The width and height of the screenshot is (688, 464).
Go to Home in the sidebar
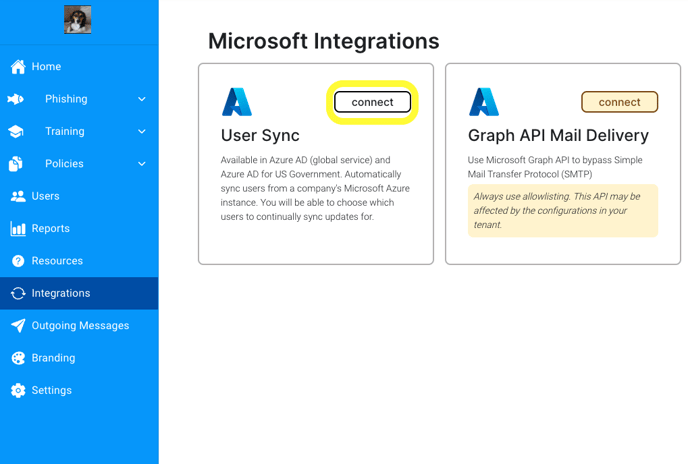tap(79, 67)
